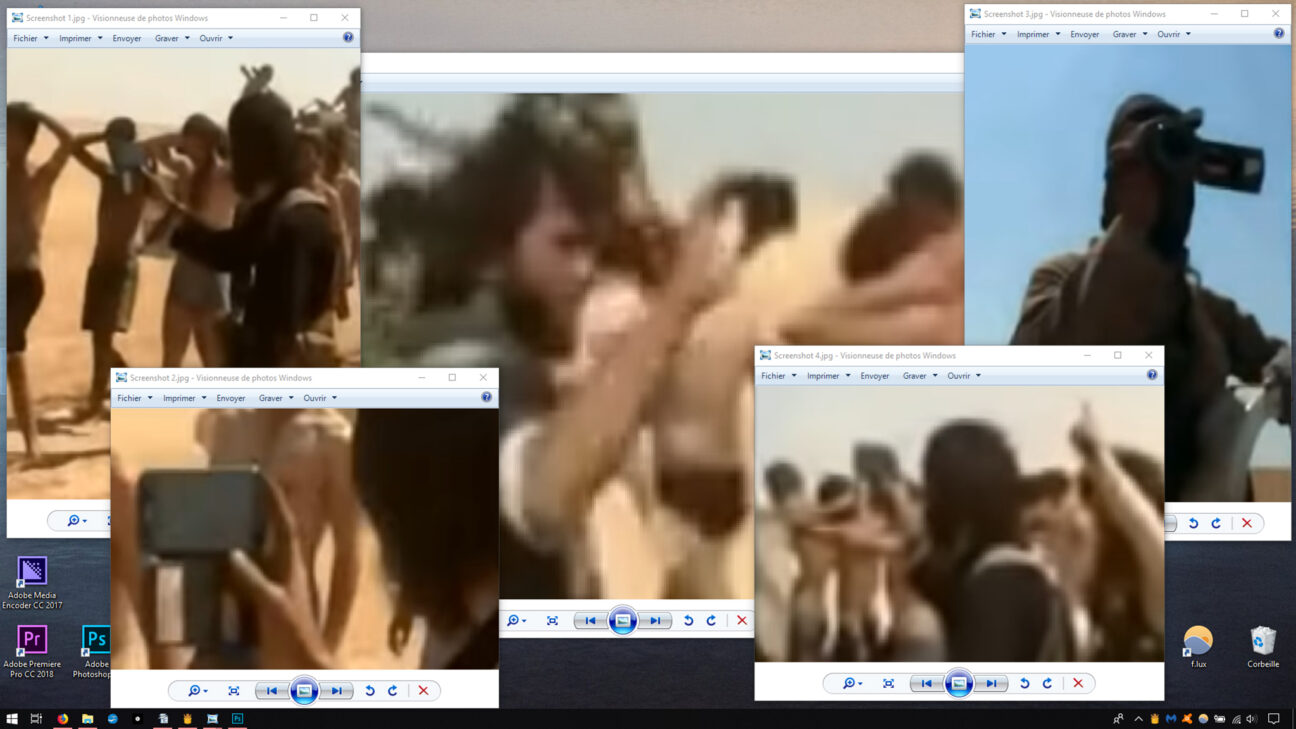Open Ouvrir menu in Screenshot 1.jpg window
This screenshot has width=1296, height=729.
click(x=216, y=38)
